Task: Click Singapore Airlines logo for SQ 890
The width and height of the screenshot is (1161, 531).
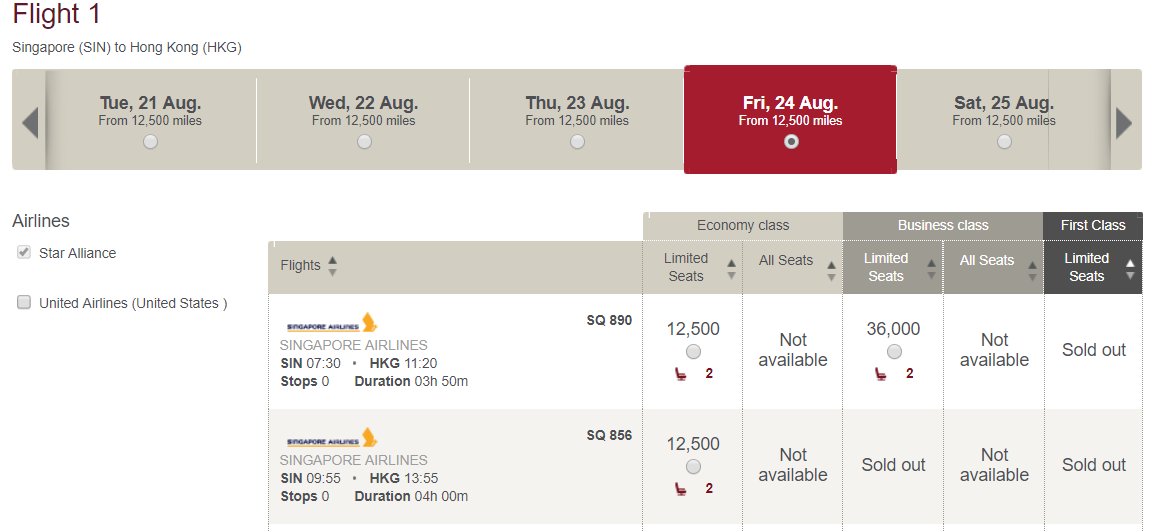Action: pyautogui.click(x=332, y=324)
